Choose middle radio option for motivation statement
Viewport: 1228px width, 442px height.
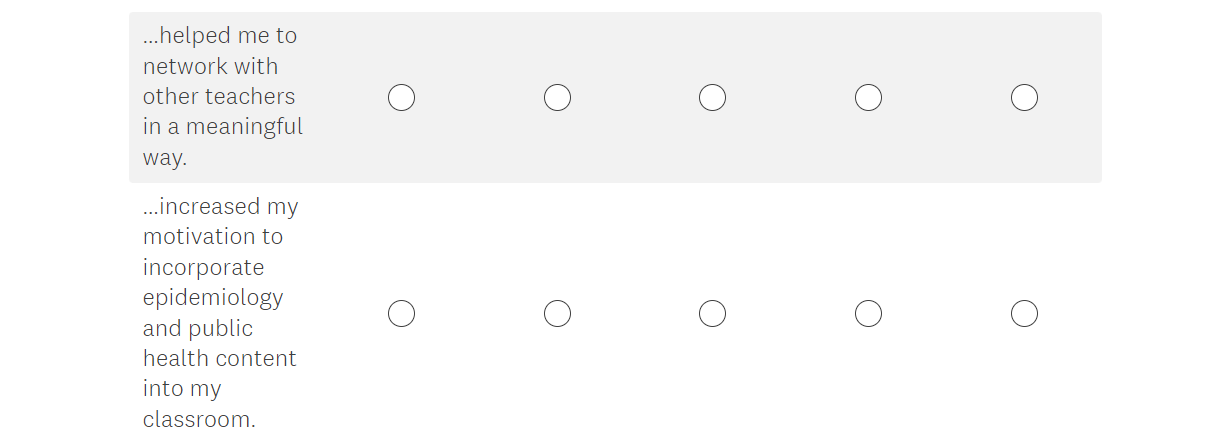712,314
